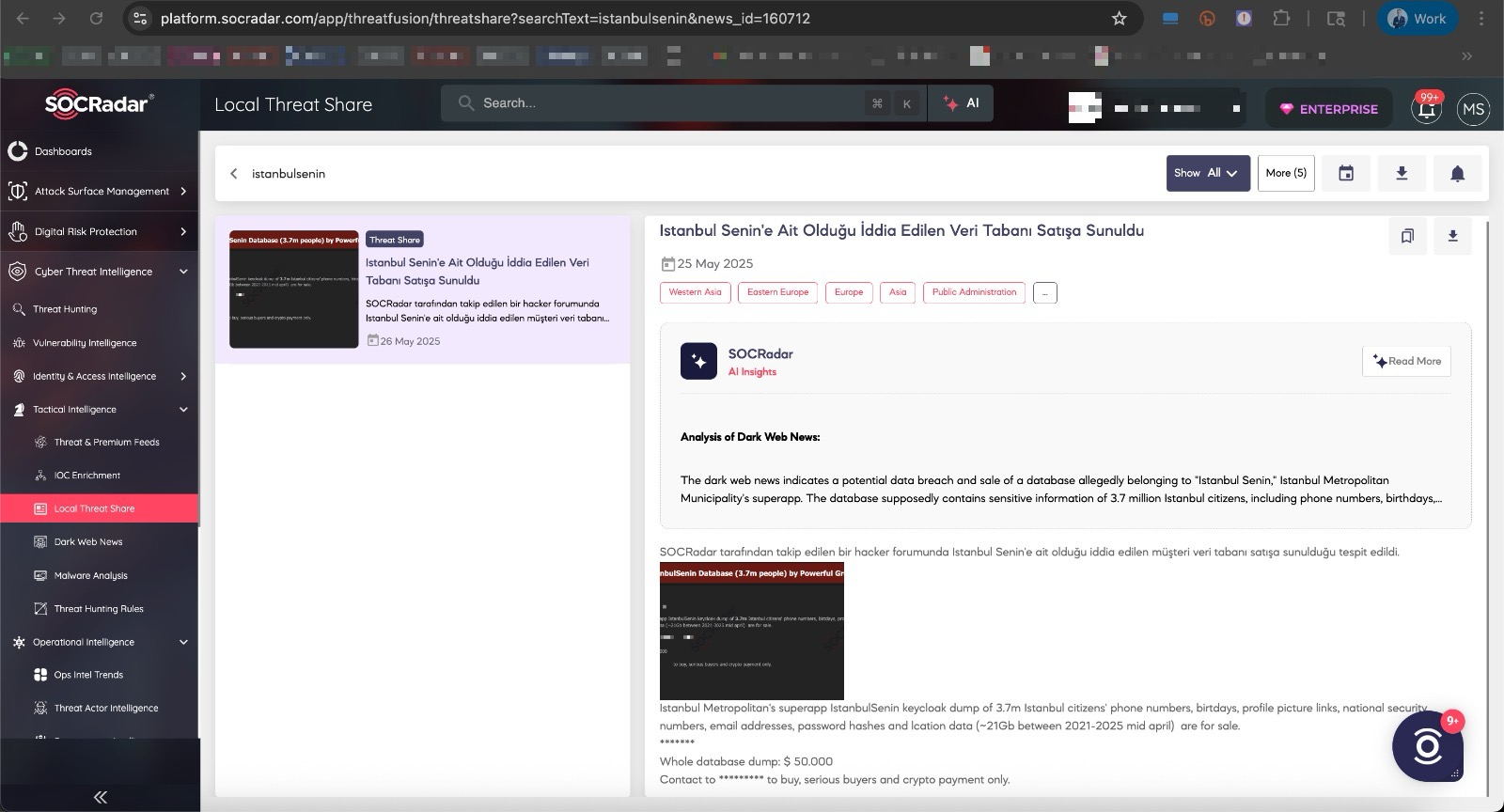The height and width of the screenshot is (812, 1504).
Task: Open the Show All dropdown
Action: [x=1208, y=173]
